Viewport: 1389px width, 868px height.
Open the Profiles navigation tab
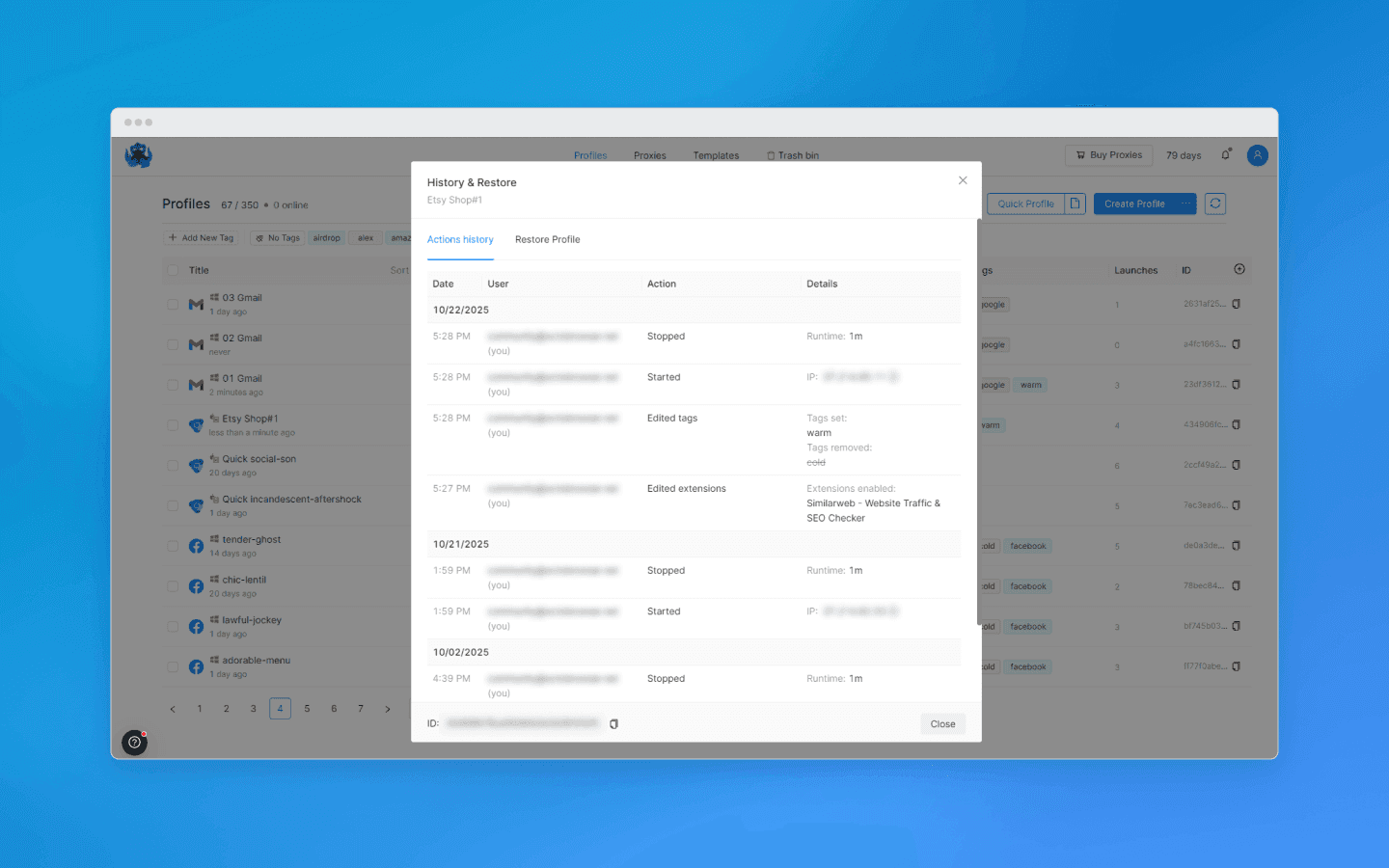(590, 155)
